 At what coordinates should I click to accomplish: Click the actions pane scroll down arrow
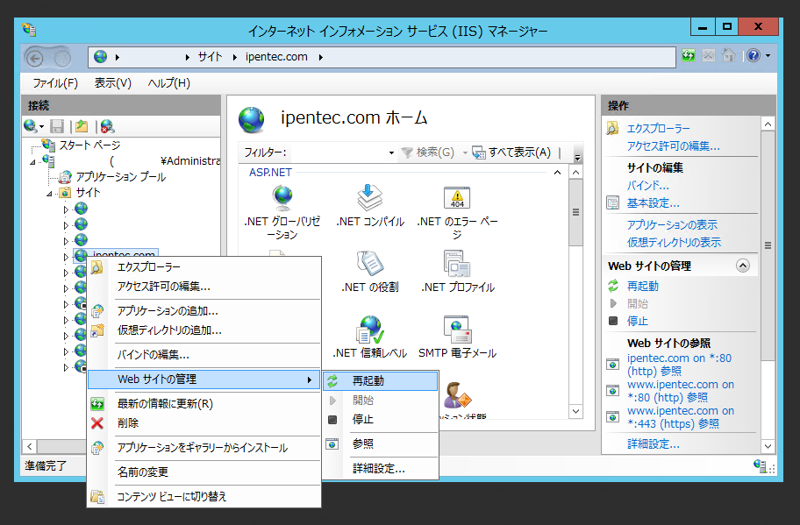(768, 446)
